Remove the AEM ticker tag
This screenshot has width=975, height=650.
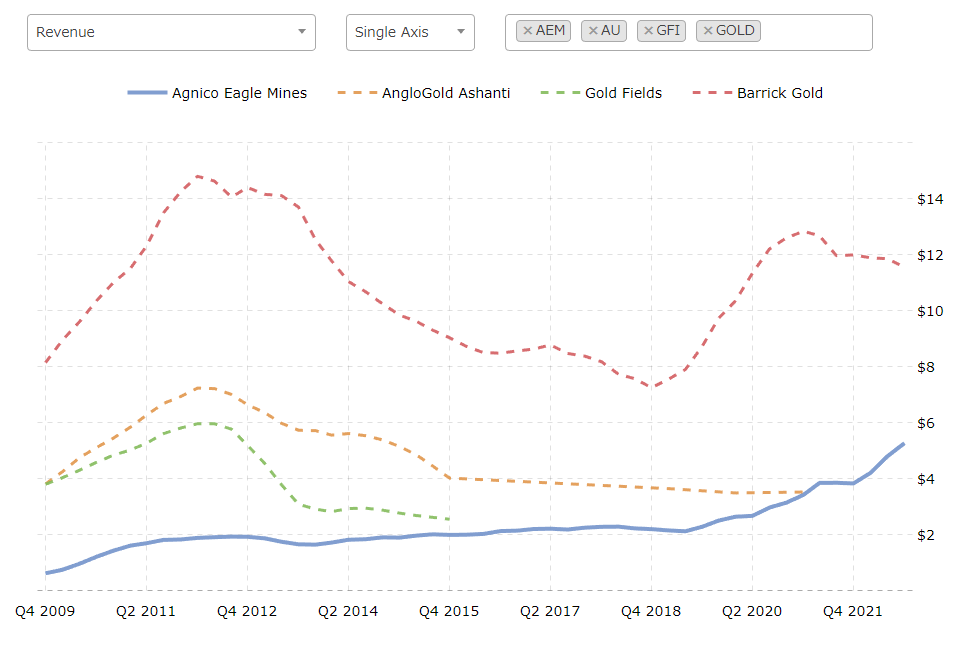tap(527, 30)
